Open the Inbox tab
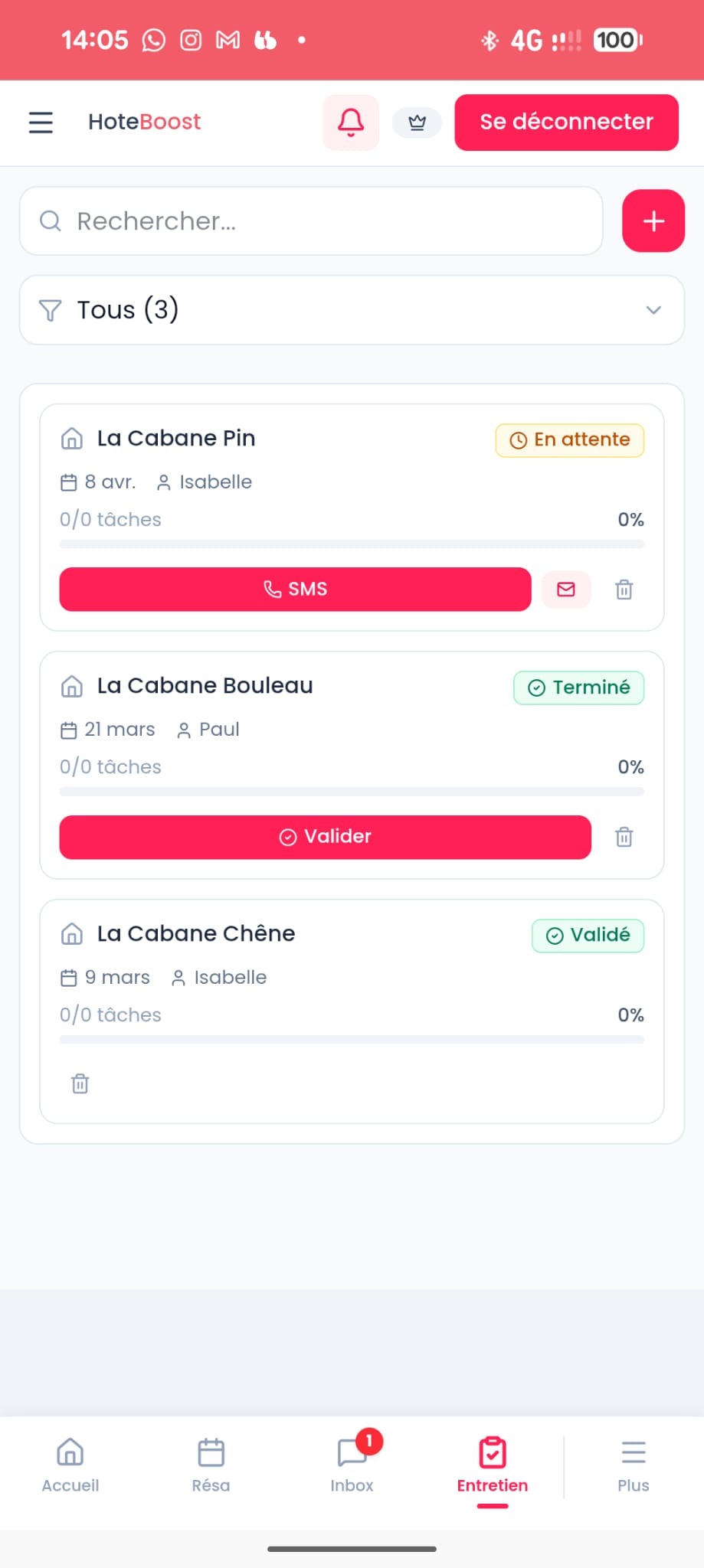The image size is (704, 1568). click(x=352, y=1465)
